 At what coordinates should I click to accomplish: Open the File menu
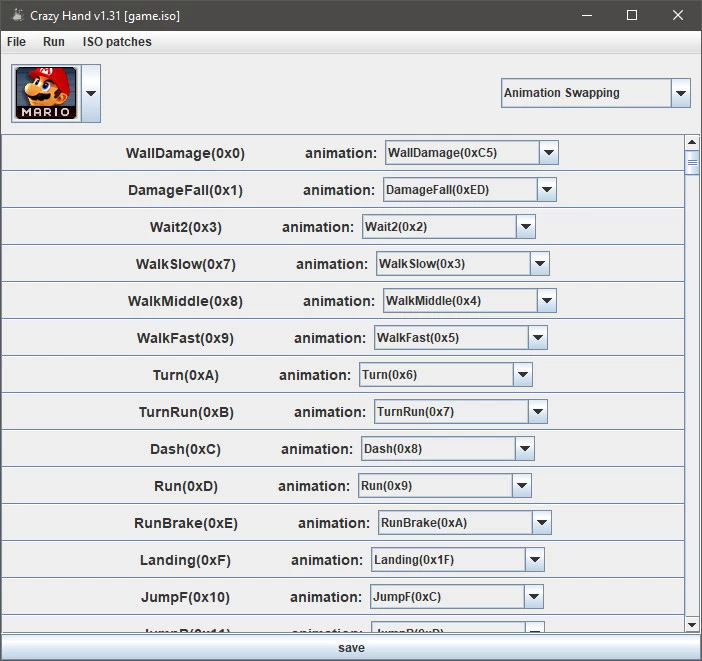(x=16, y=42)
